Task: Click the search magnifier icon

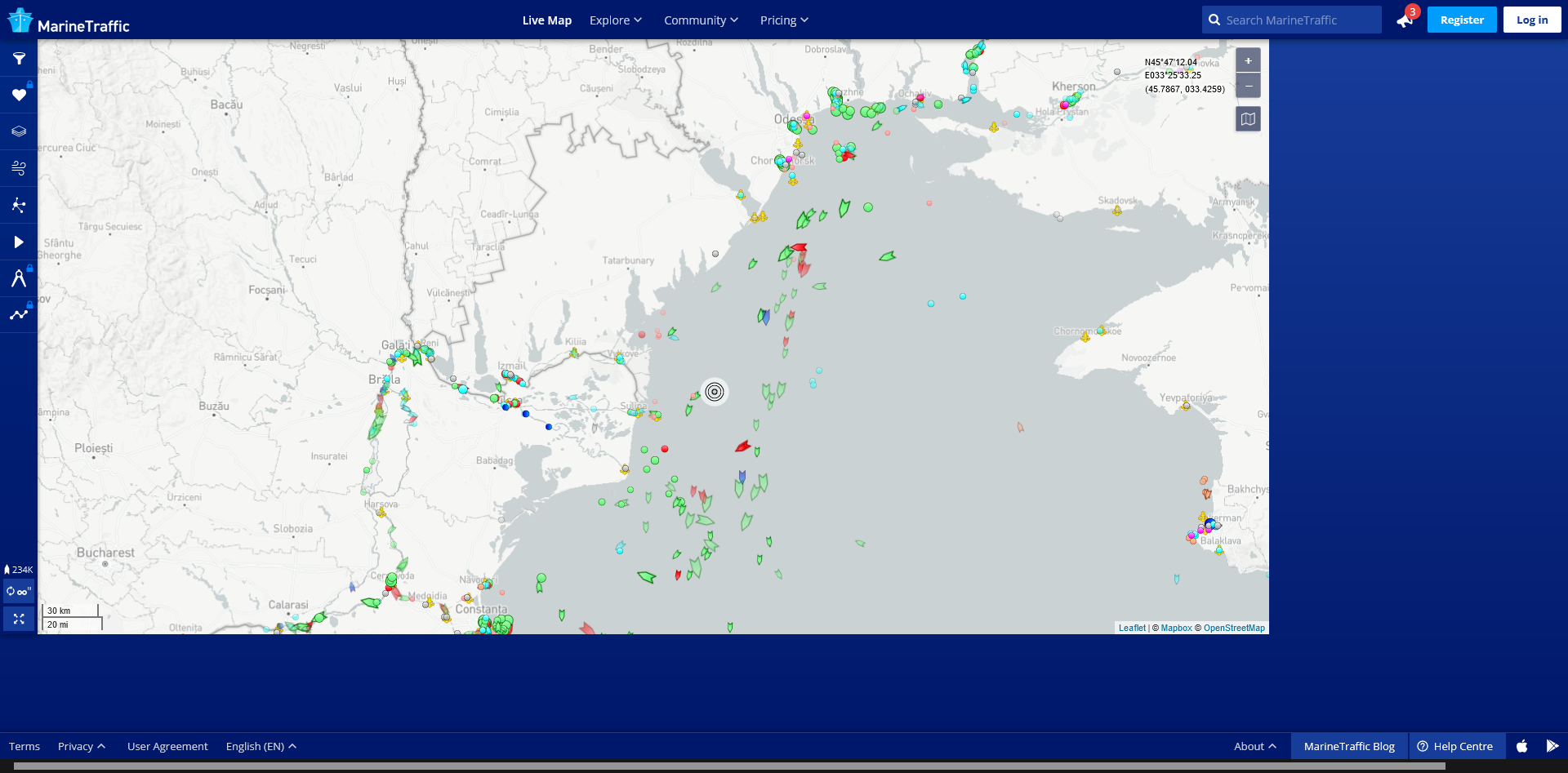Action: (x=1214, y=20)
